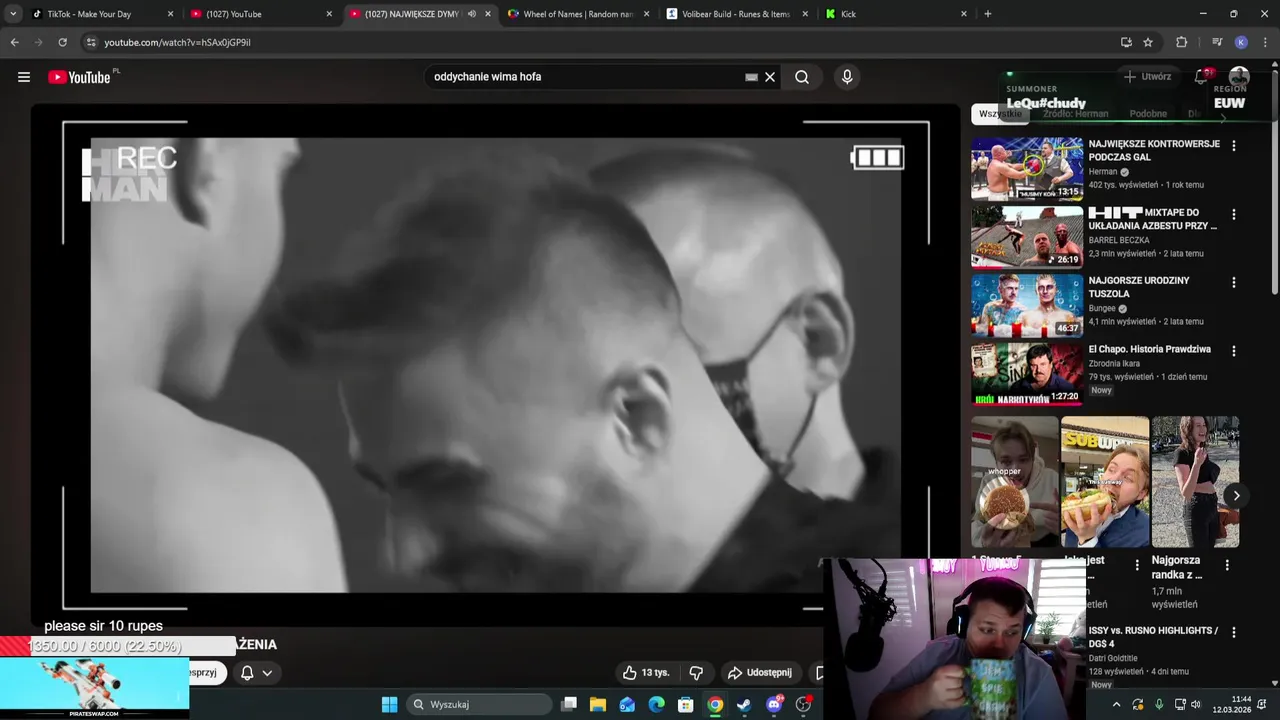
Task: Mute the playing NAJWIĘKSZE DYMY tab audio
Action: pyautogui.click(x=471, y=14)
